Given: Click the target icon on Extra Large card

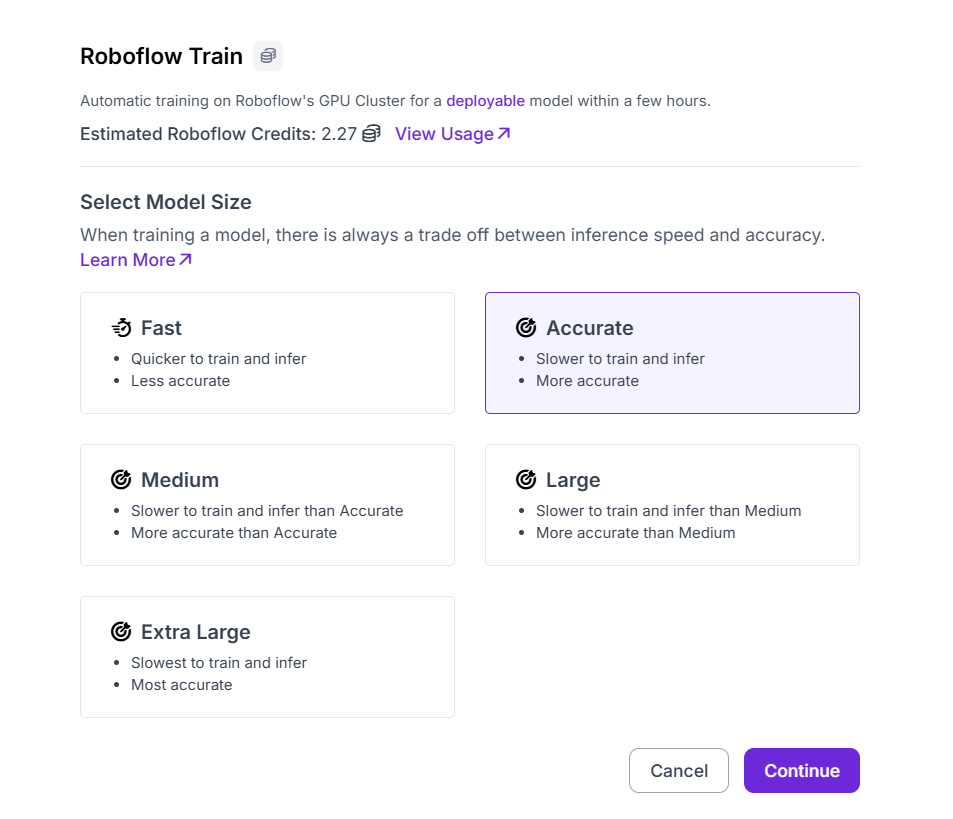Looking at the screenshot, I should (x=121, y=632).
